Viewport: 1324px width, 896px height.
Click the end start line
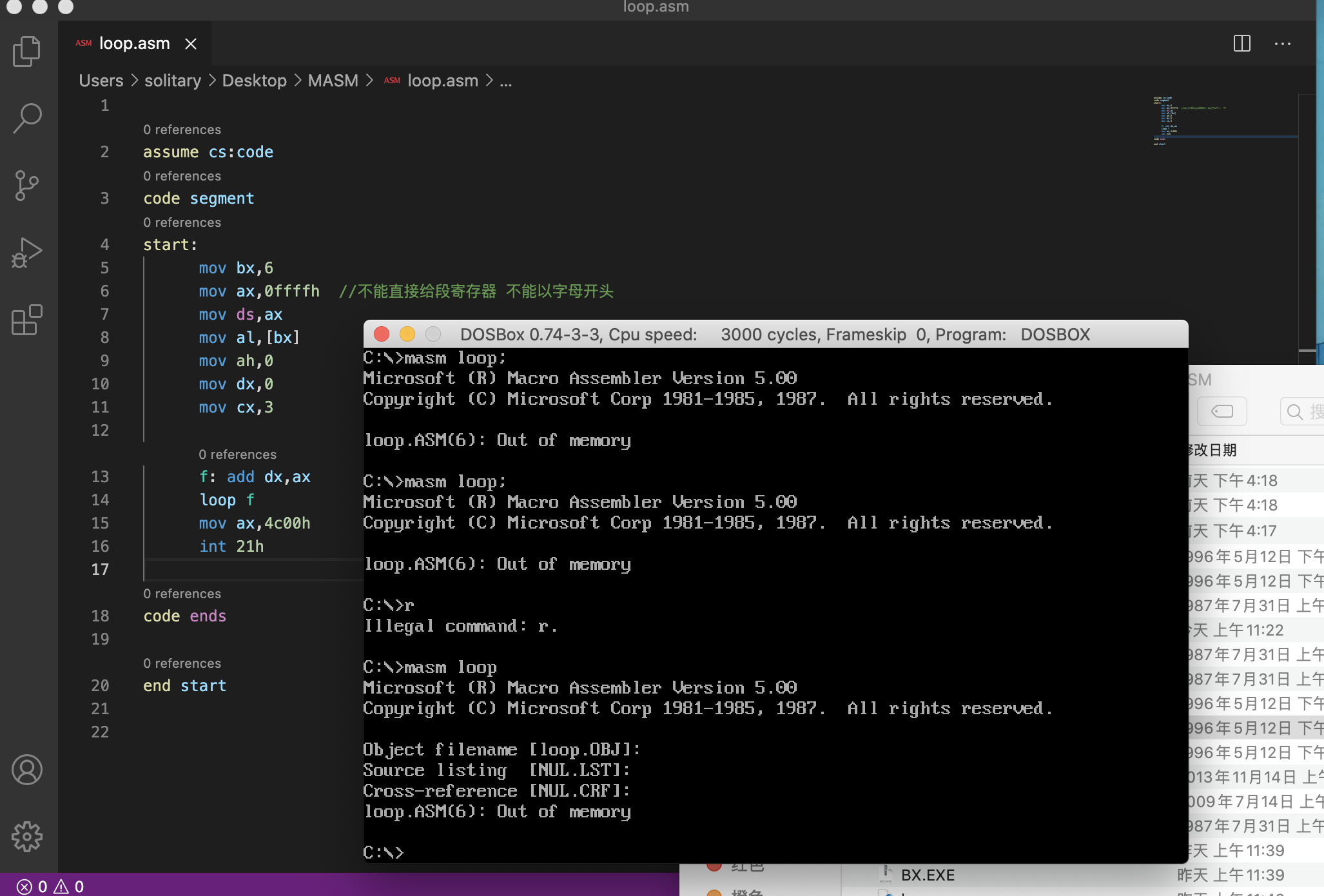tap(184, 686)
